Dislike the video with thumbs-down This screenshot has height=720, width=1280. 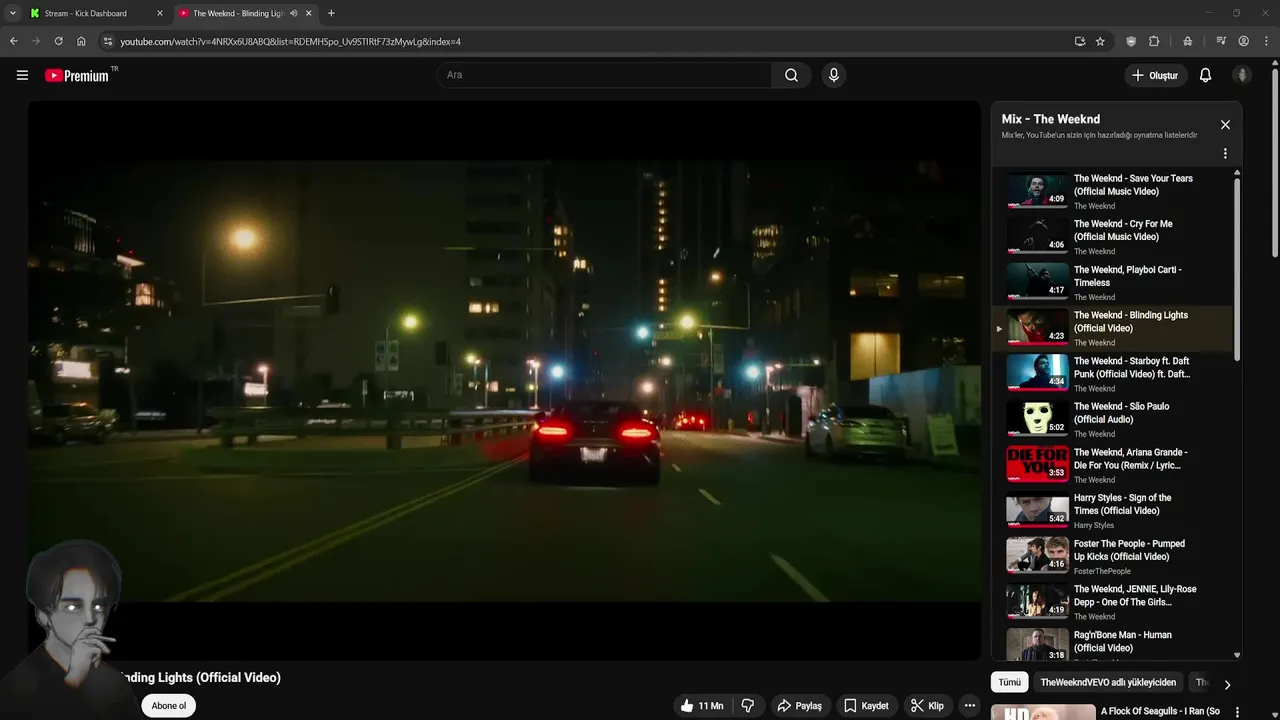point(747,706)
